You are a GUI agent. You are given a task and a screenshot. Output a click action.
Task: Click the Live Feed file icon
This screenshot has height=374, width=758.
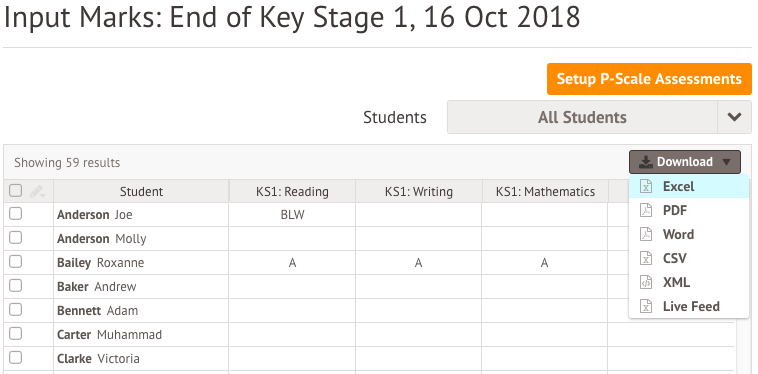[x=646, y=306]
